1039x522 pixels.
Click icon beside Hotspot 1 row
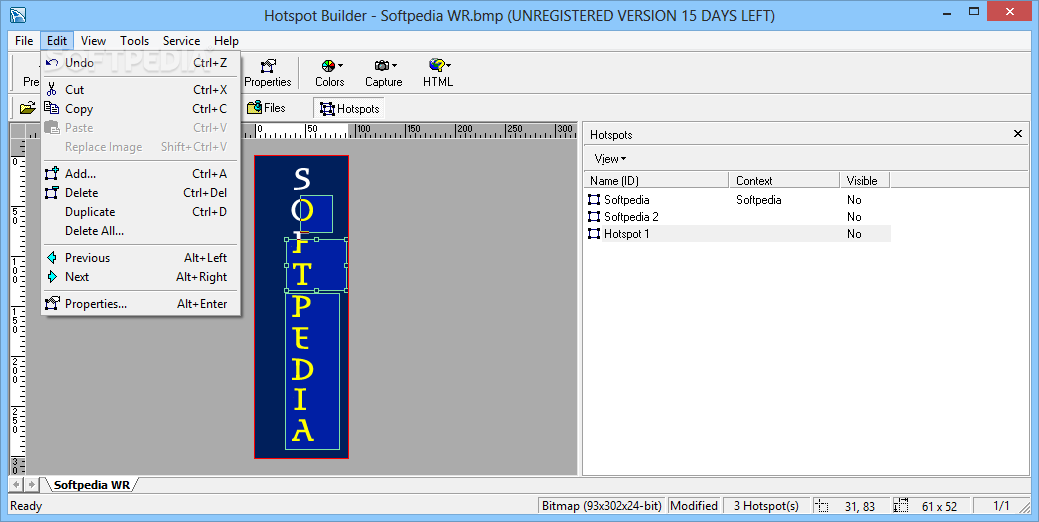coord(594,234)
